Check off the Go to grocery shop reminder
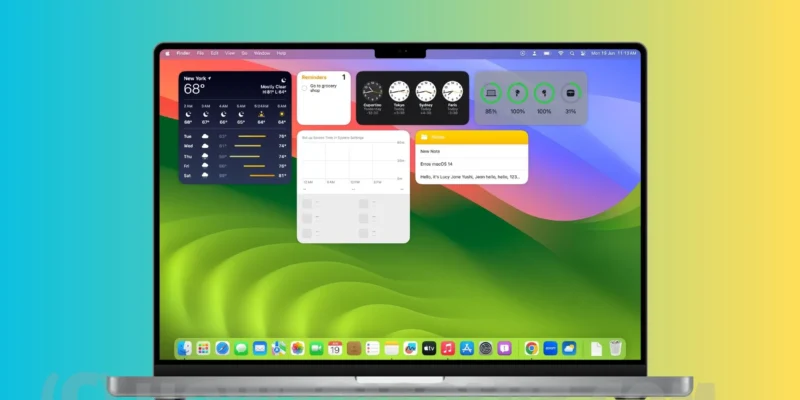The width and height of the screenshot is (800, 400). (304, 88)
